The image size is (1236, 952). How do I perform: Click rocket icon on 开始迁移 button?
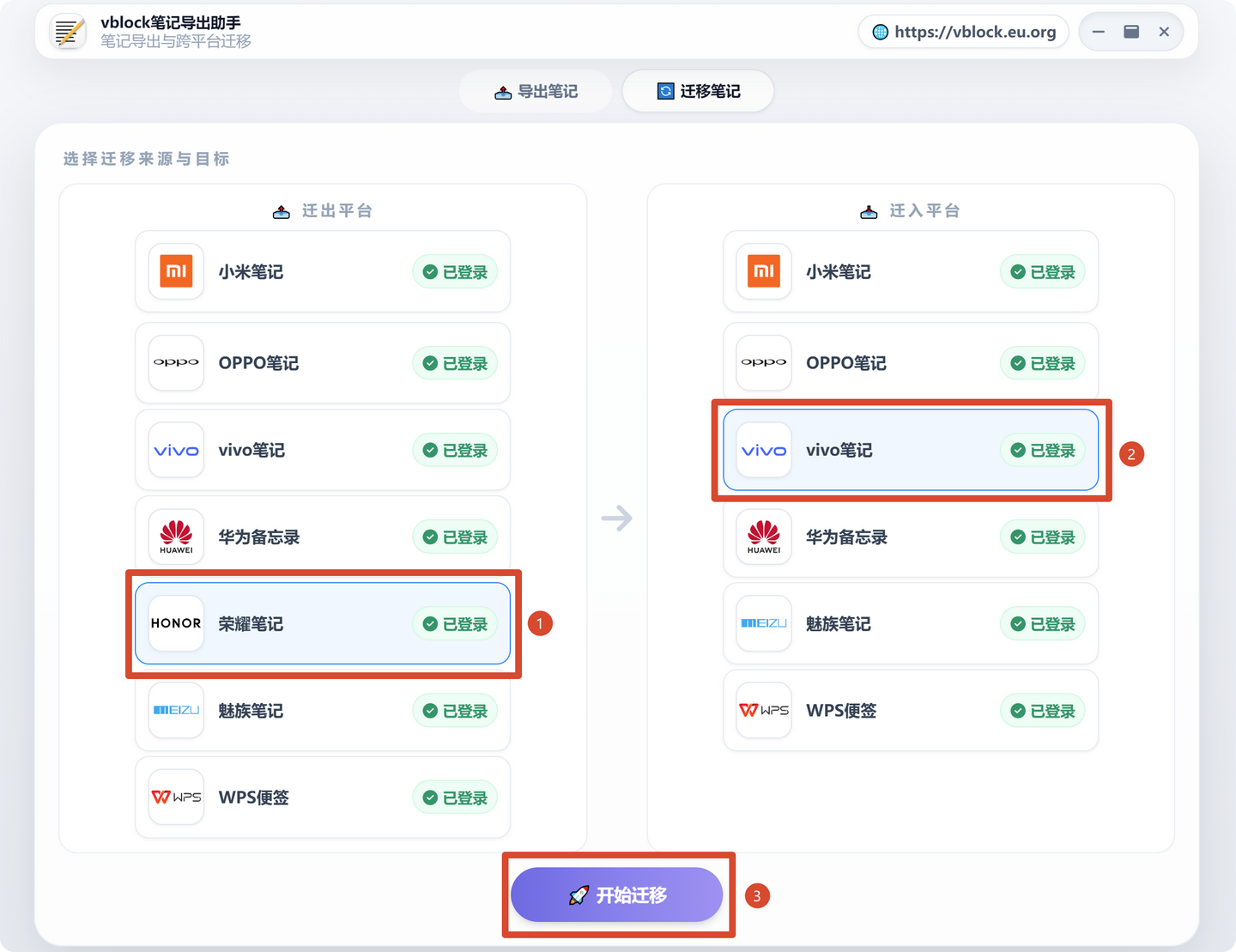pyautogui.click(x=579, y=895)
